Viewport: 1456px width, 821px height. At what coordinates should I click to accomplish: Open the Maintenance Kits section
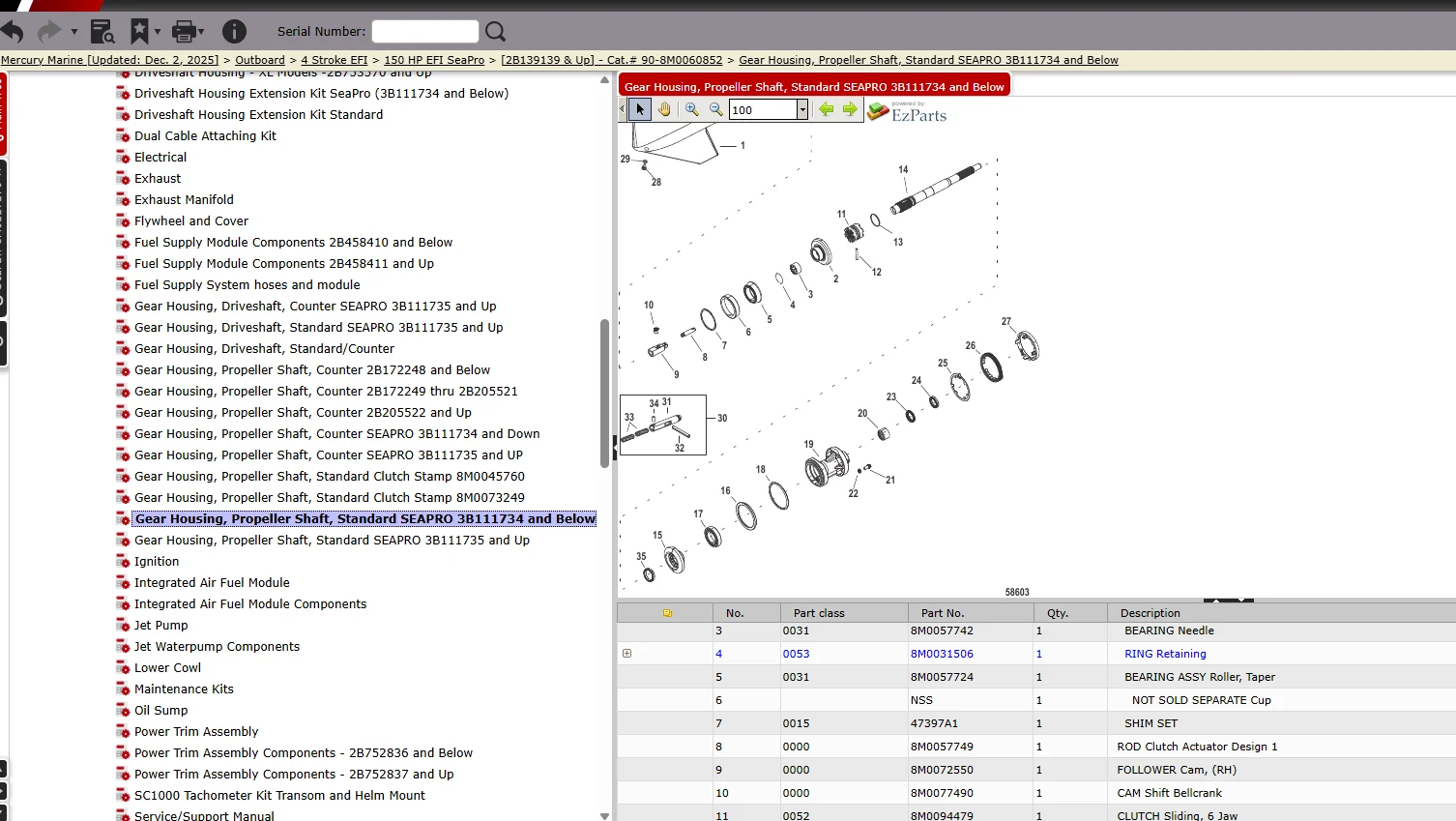click(x=184, y=689)
